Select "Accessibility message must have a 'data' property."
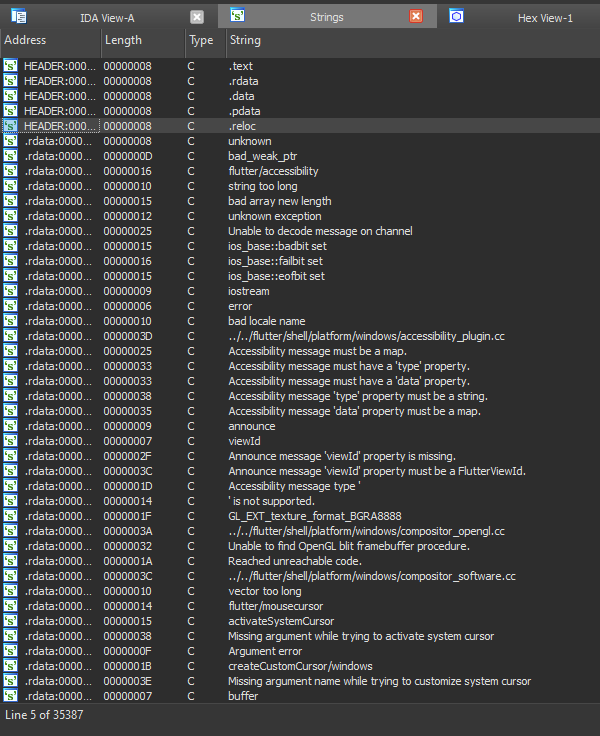600x736 pixels. (349, 381)
